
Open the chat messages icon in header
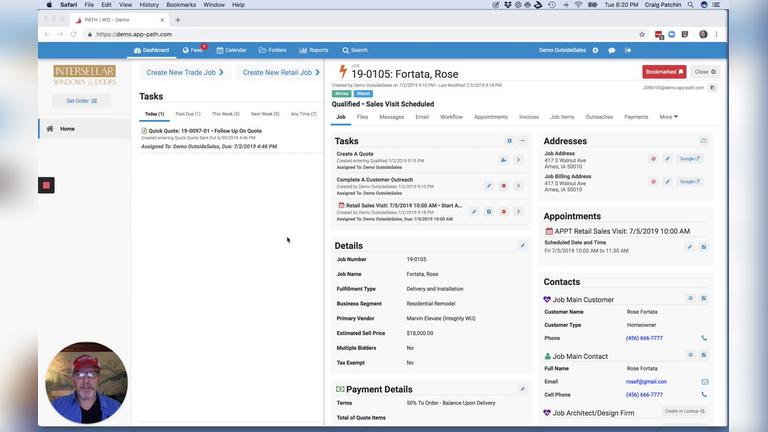click(x=612, y=50)
